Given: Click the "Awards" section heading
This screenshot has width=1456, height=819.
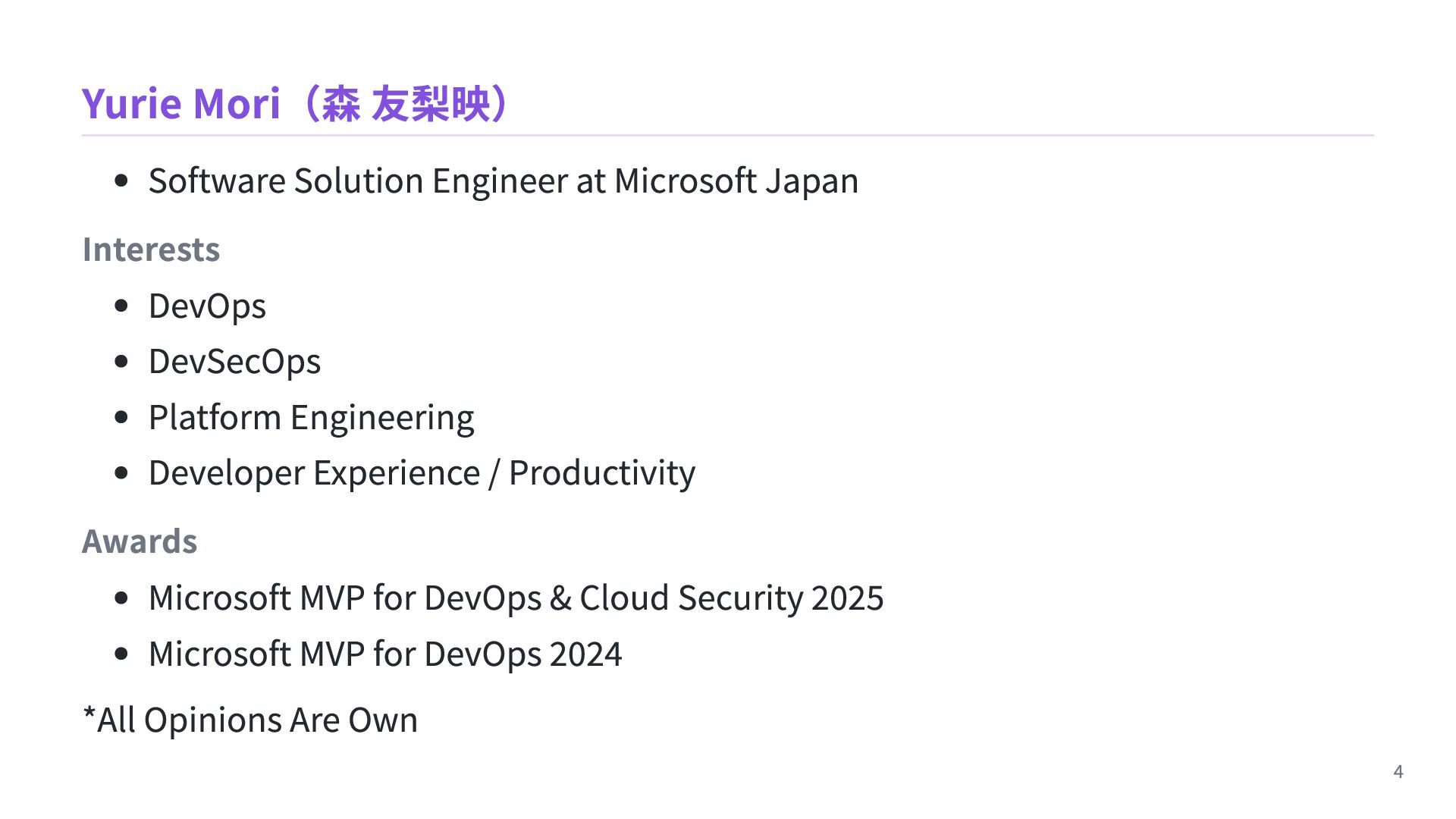Looking at the screenshot, I should [140, 541].
